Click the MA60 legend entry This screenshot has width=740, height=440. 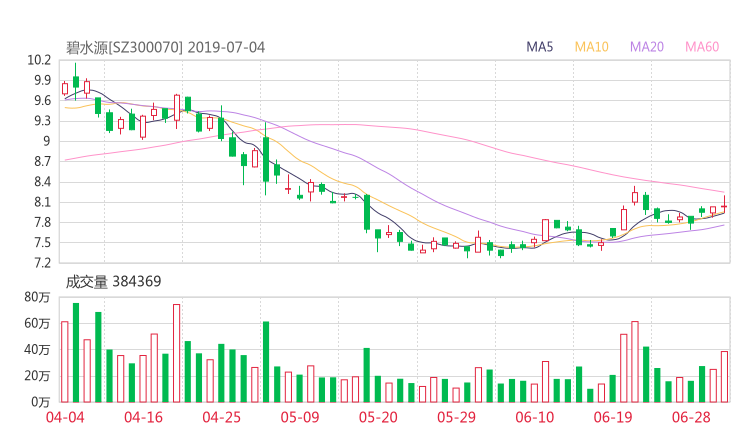point(702,47)
